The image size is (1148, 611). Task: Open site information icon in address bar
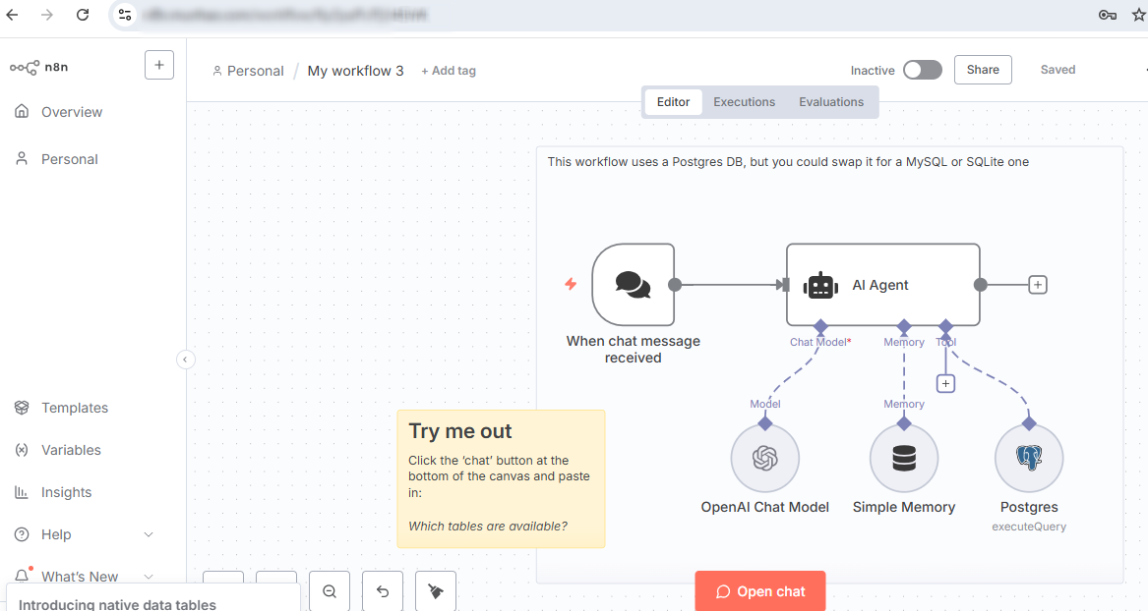125,15
